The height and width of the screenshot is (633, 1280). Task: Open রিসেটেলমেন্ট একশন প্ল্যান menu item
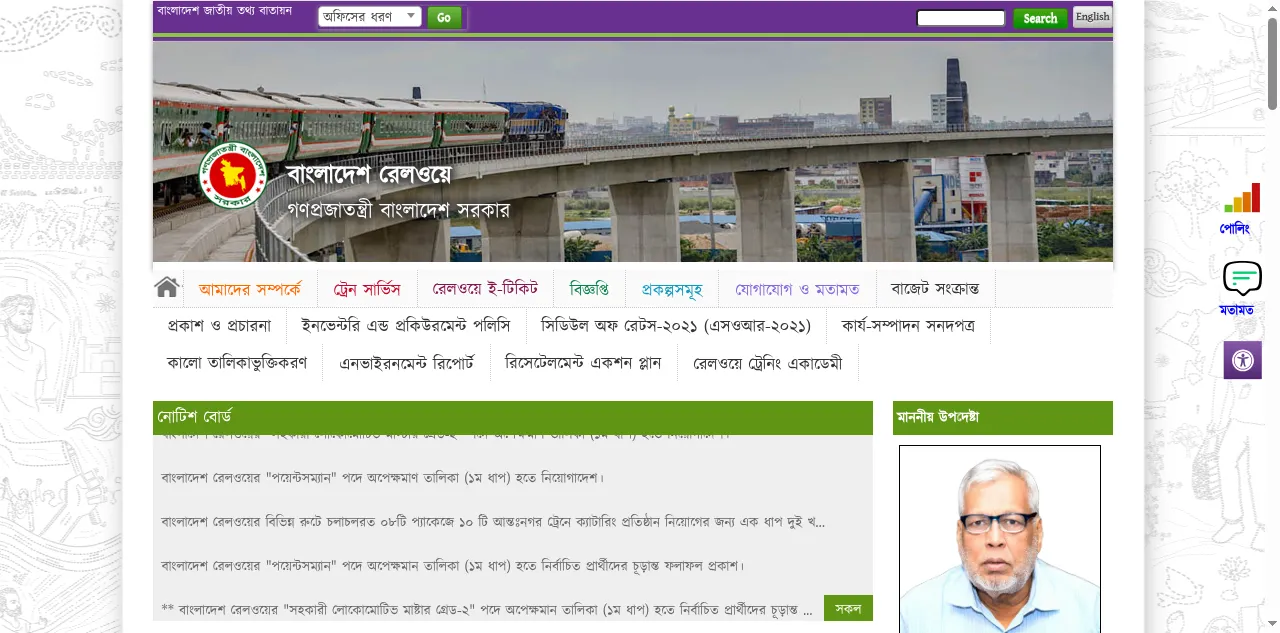[x=583, y=362]
